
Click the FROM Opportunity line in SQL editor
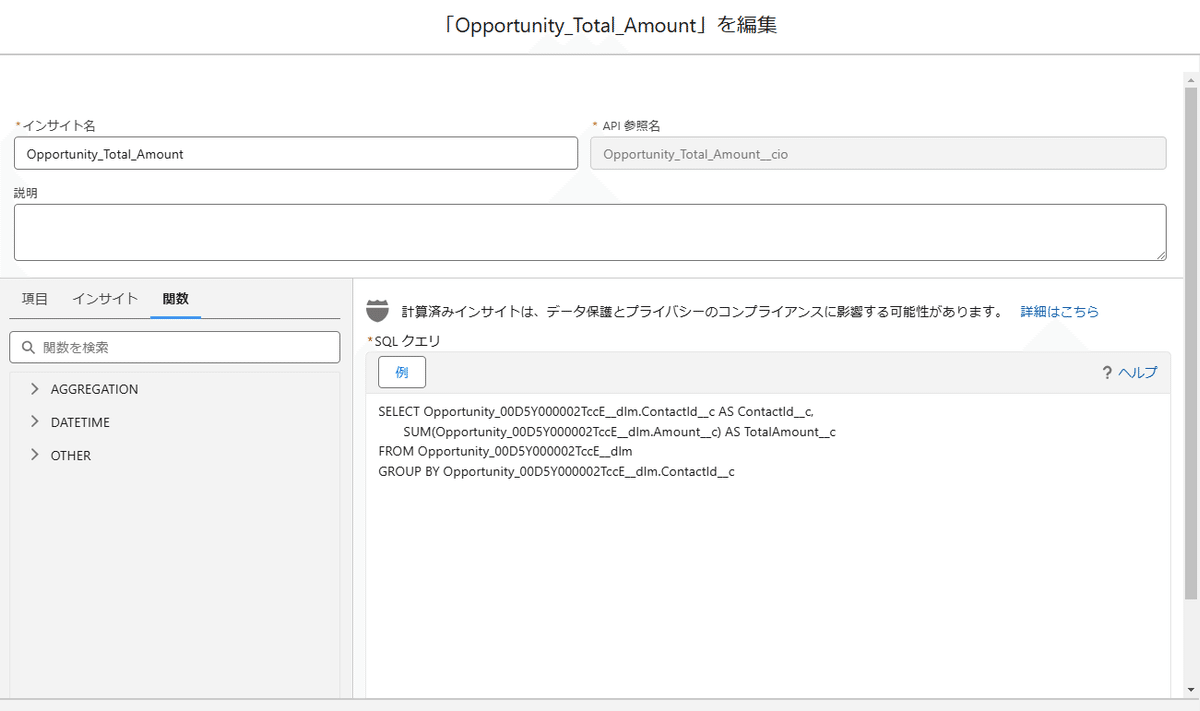pyautogui.click(x=505, y=451)
